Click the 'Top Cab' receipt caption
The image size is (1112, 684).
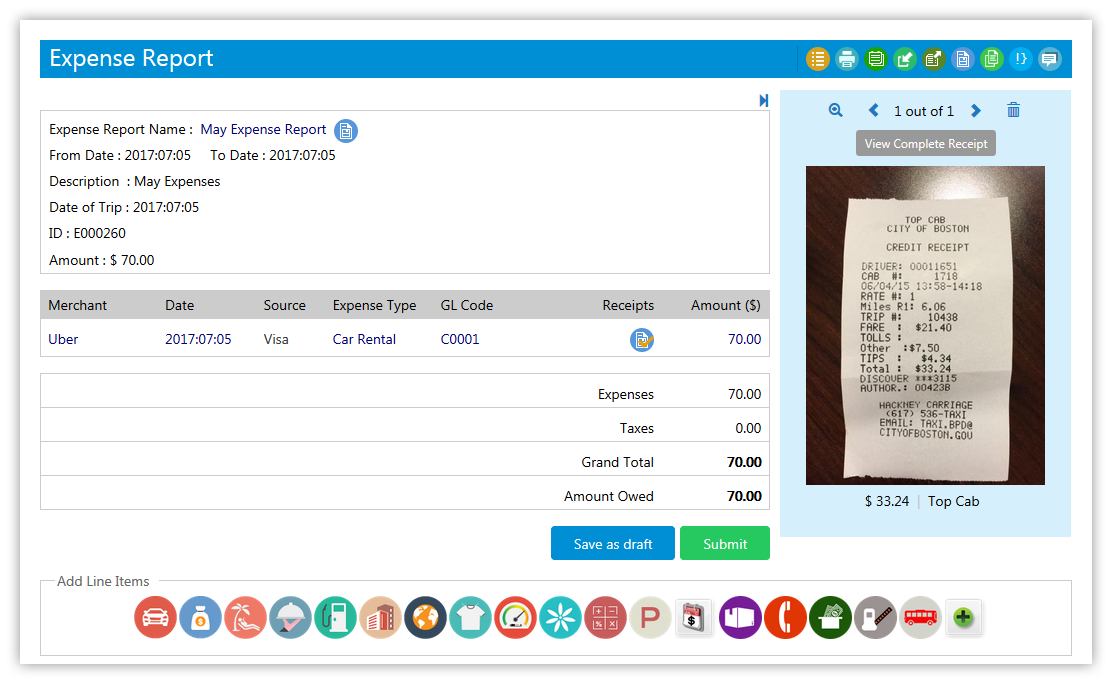coord(953,501)
